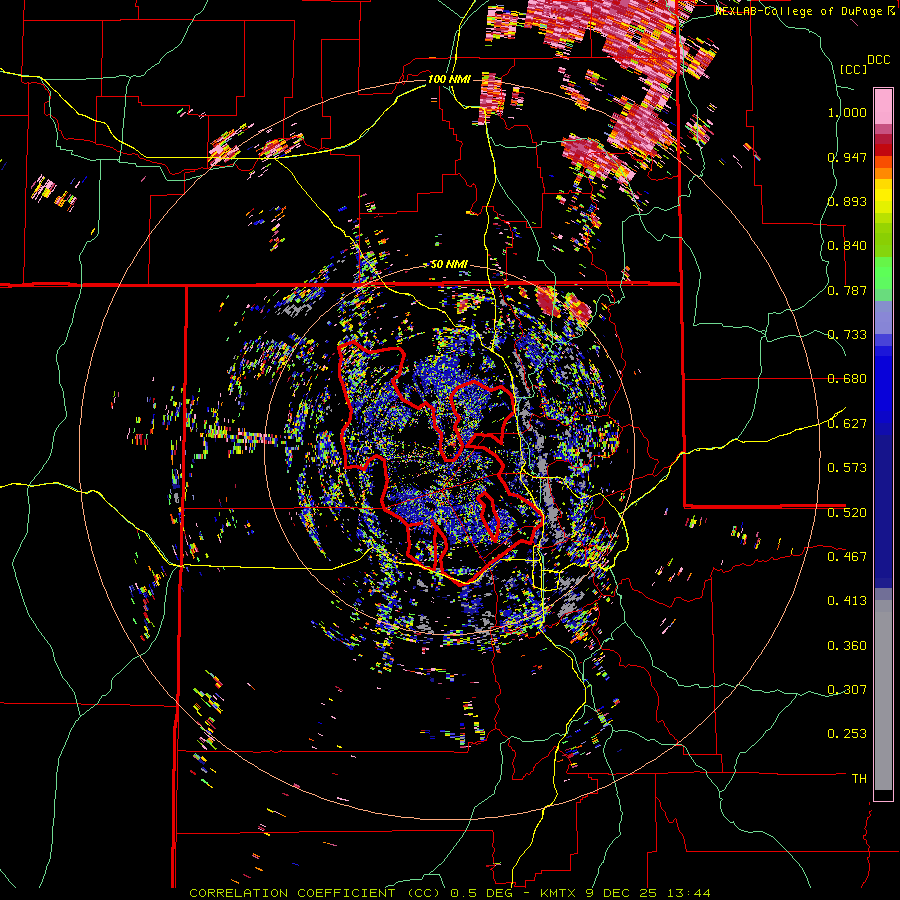
Task: Click the 0.360 legend value
Action: point(847,646)
